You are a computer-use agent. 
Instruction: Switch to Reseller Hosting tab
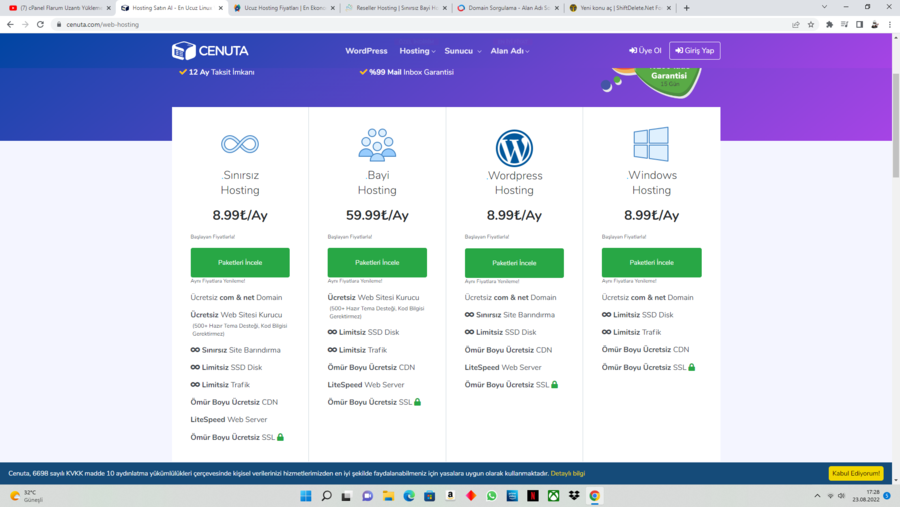[x=395, y=8]
